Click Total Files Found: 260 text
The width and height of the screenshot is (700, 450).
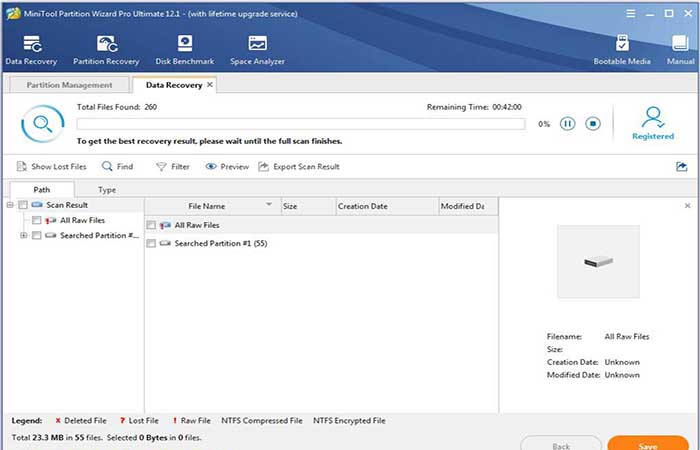tap(117, 107)
